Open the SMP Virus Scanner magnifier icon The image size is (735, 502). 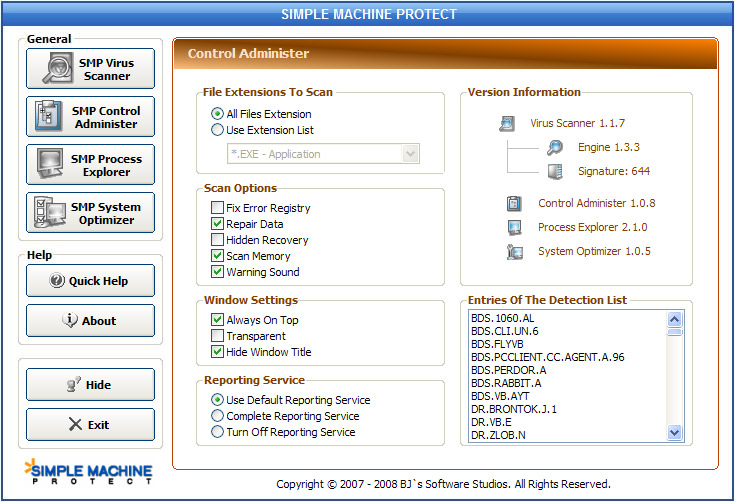58,68
